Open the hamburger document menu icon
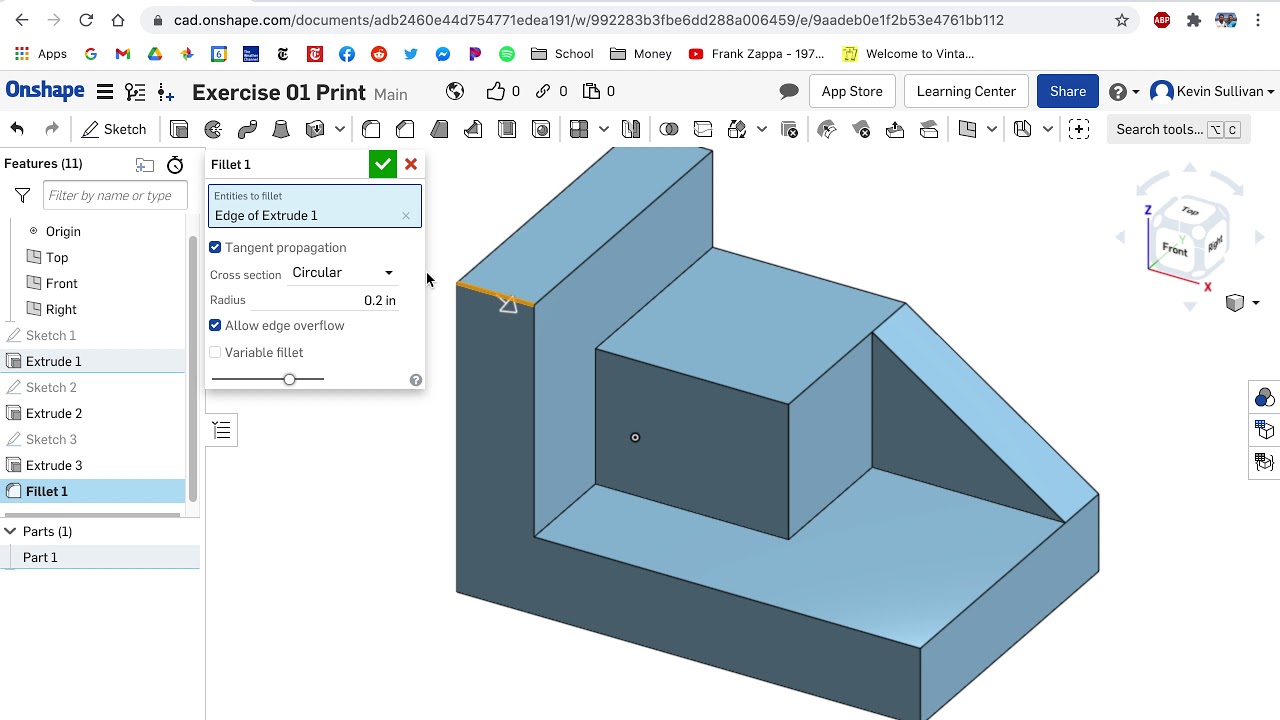The image size is (1280, 720). (104, 92)
